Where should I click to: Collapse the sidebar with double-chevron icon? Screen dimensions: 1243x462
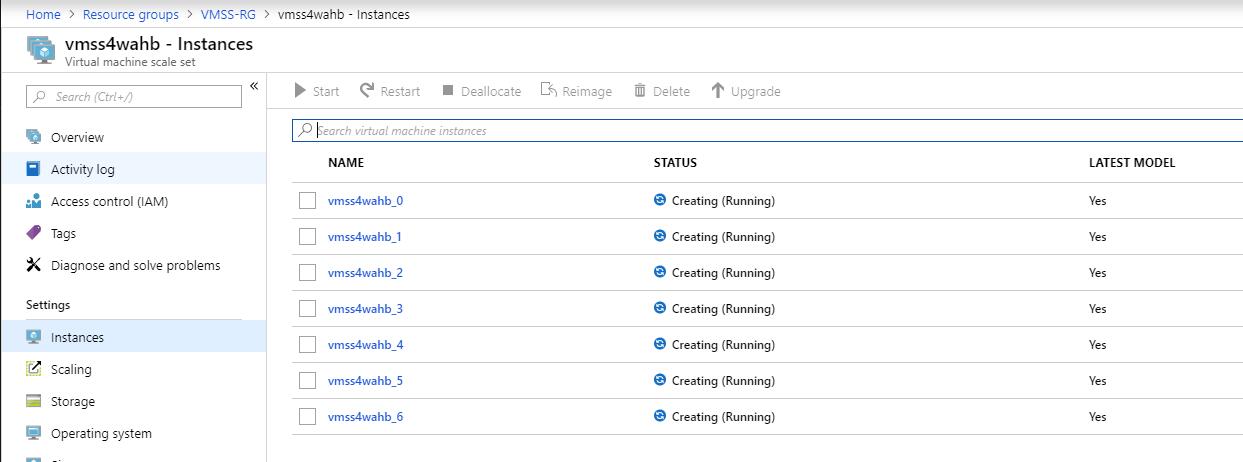tap(254, 86)
